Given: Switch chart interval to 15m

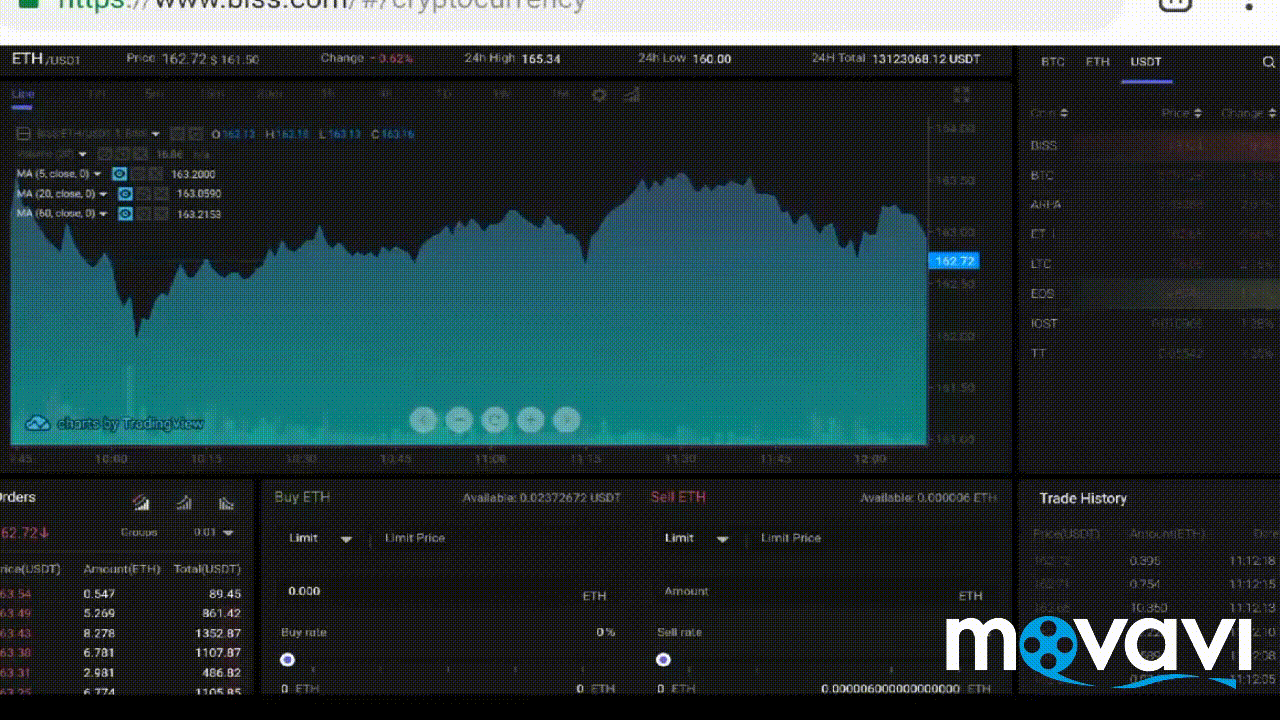Looking at the screenshot, I should click(x=211, y=95).
